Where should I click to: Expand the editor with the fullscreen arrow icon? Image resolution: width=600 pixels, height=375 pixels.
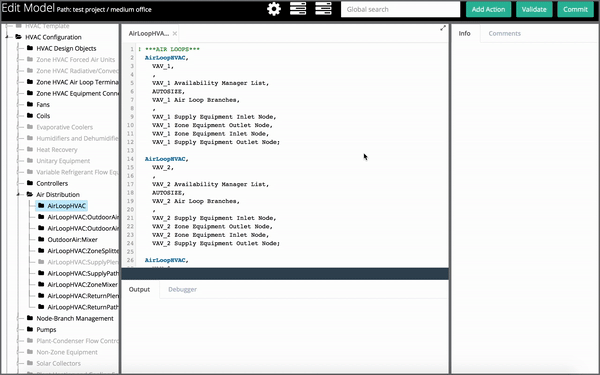click(x=443, y=28)
